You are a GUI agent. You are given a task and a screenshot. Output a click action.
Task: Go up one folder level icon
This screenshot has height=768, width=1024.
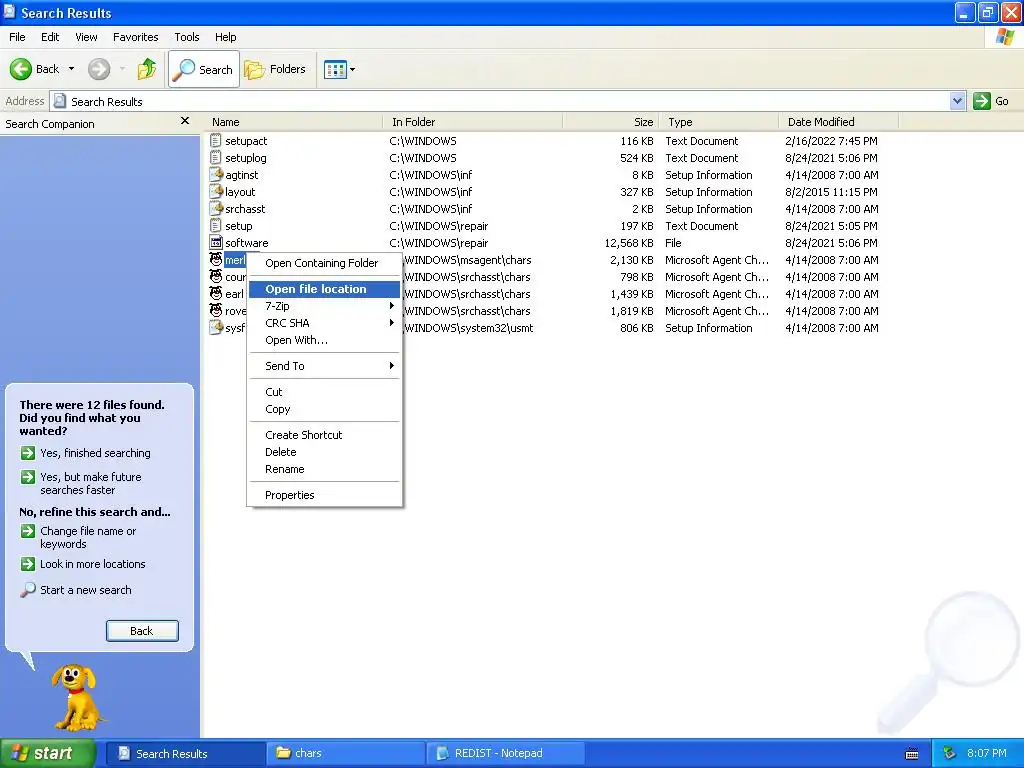point(147,69)
